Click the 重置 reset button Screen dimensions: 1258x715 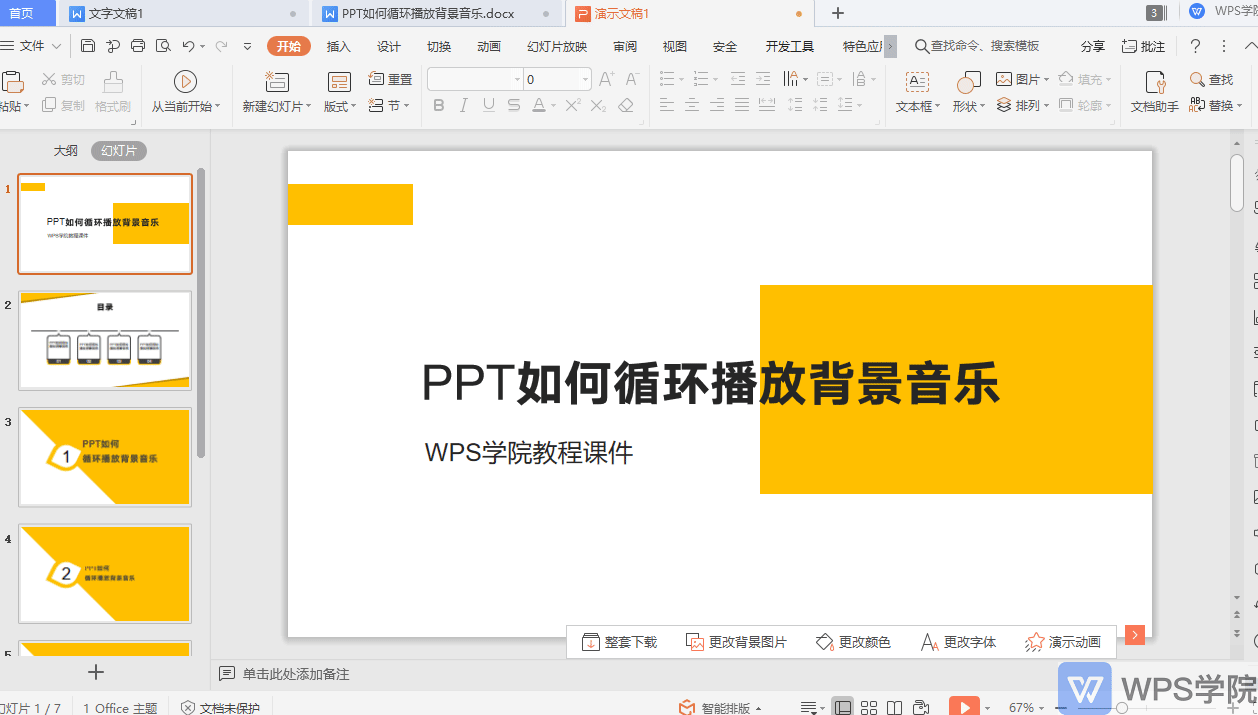pos(390,79)
